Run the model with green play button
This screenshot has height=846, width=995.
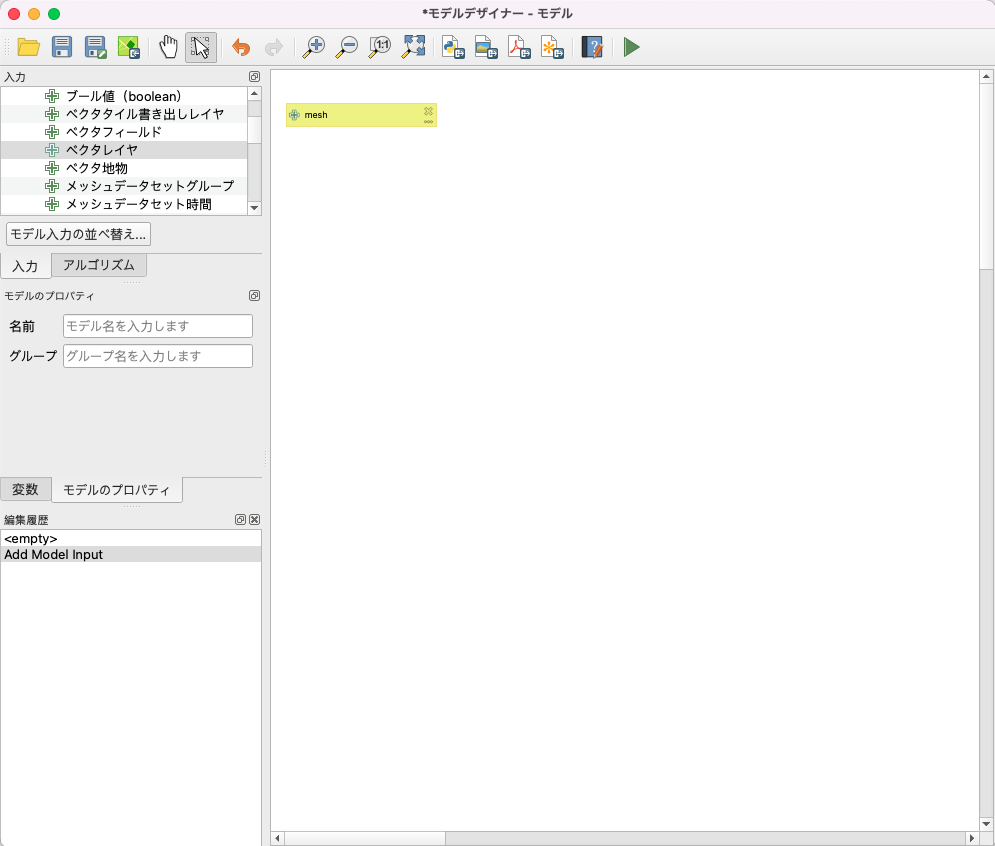(x=631, y=47)
